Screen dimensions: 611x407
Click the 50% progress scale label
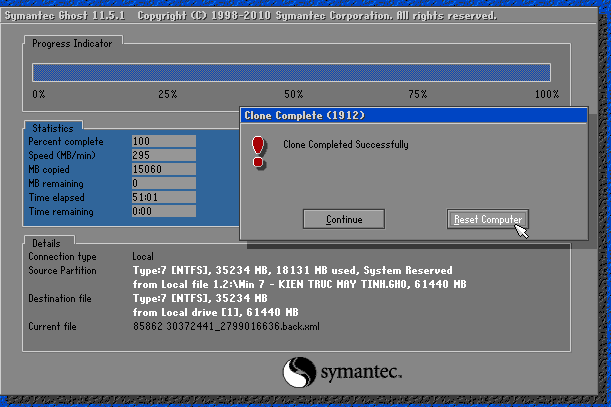(293, 94)
